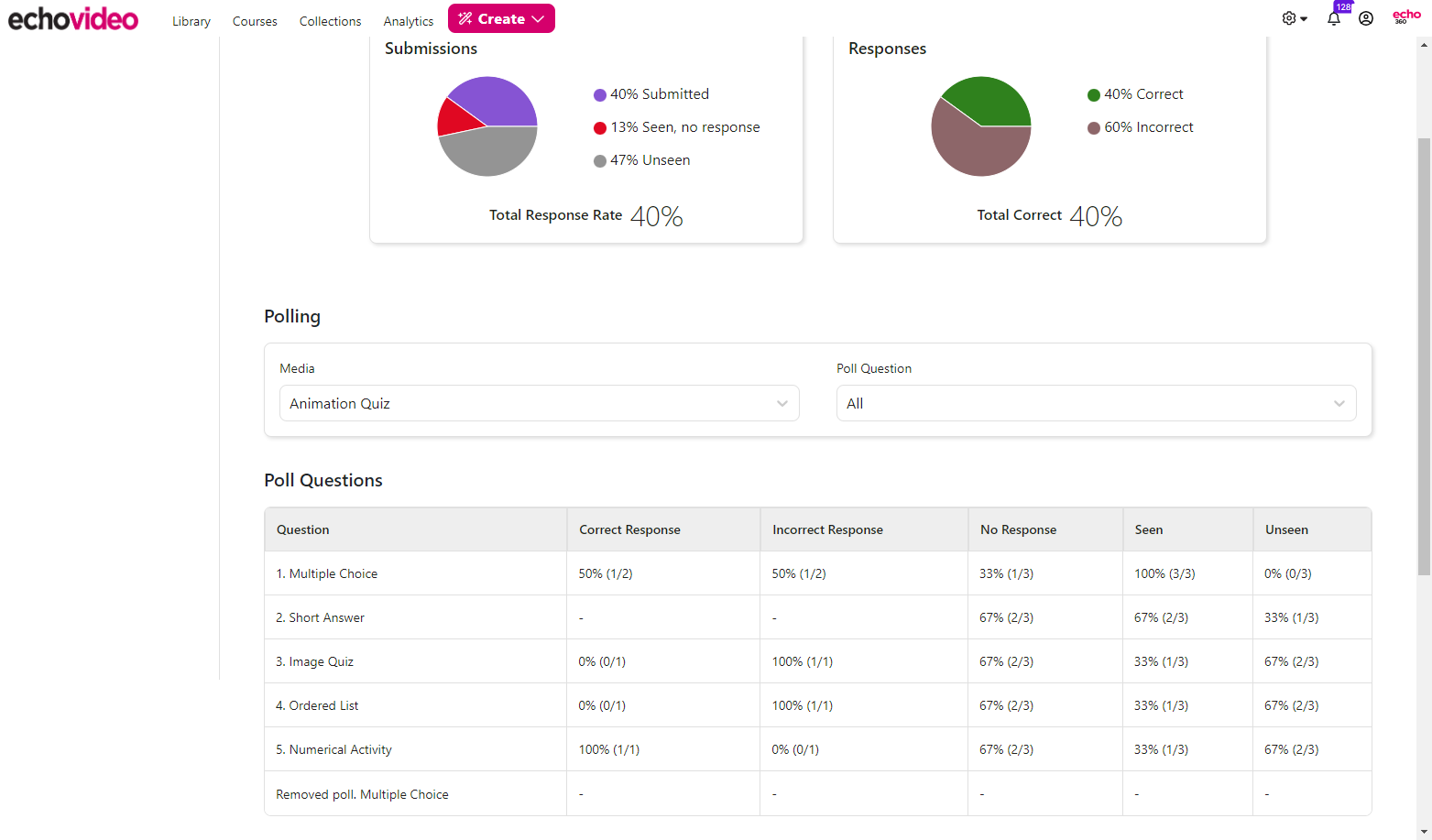Open the settings gear menu
This screenshot has height=840, width=1432.
(x=1288, y=17)
